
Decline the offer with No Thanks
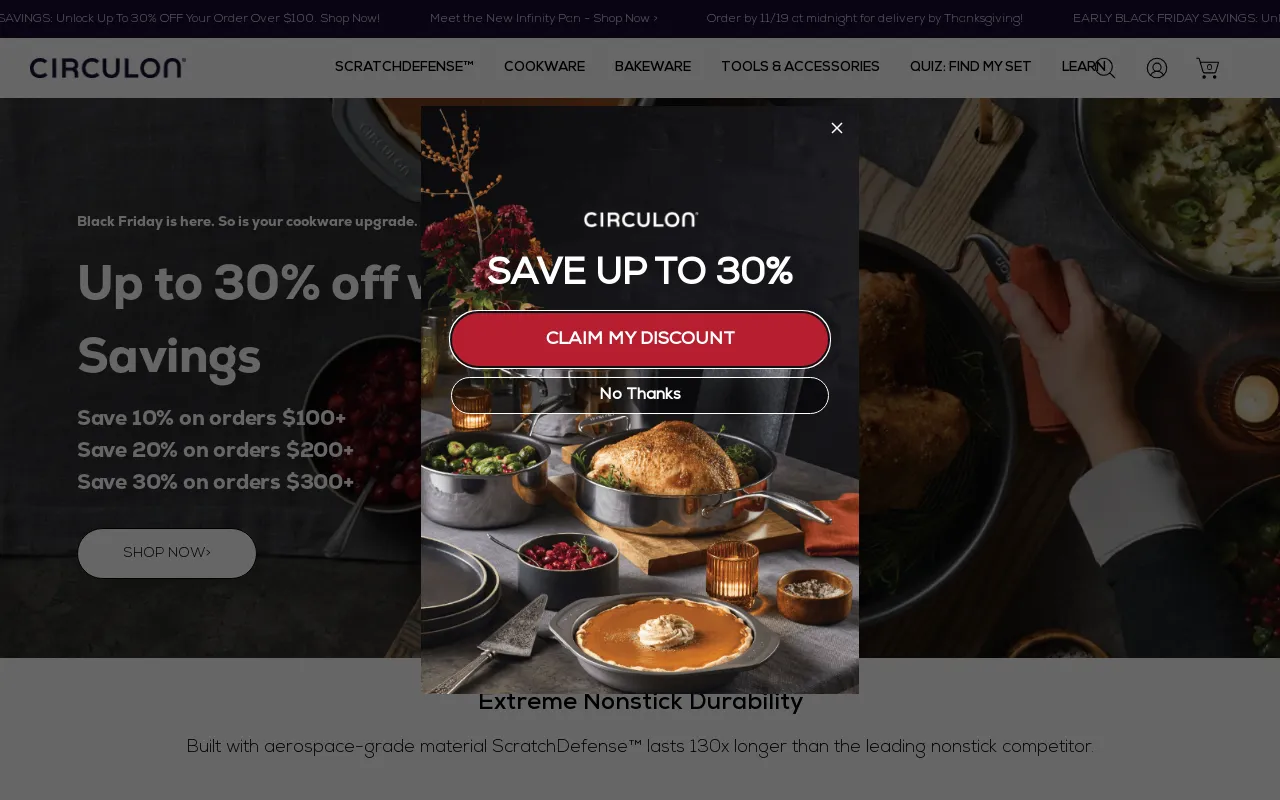click(x=640, y=395)
